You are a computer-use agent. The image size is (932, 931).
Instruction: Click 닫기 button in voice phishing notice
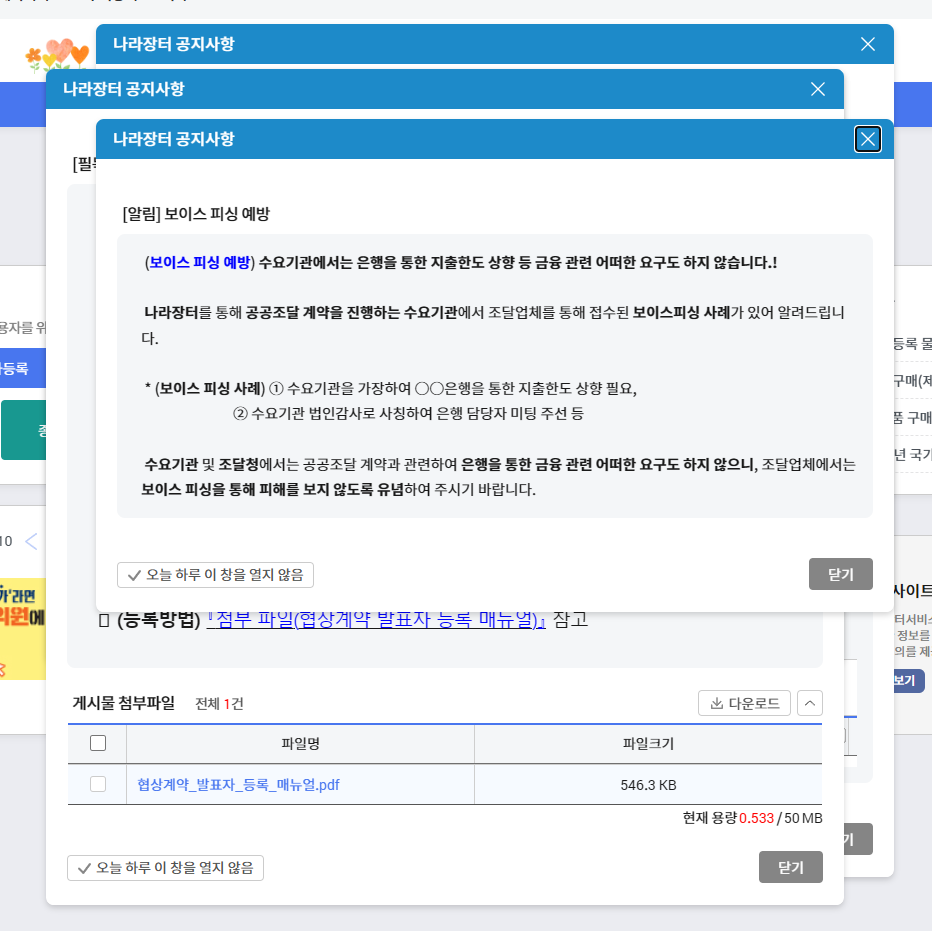tap(840, 574)
